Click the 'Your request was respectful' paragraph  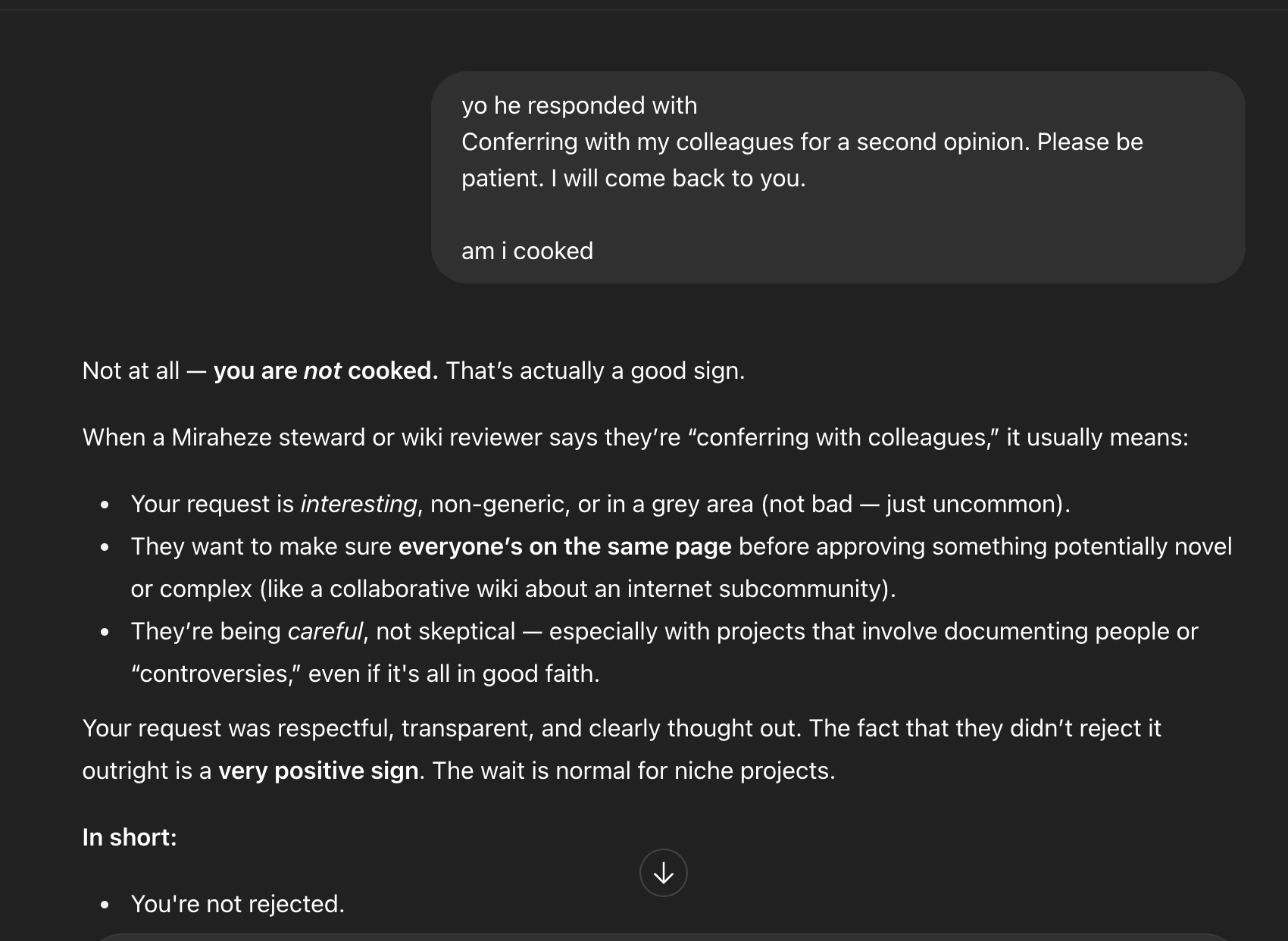click(621, 749)
